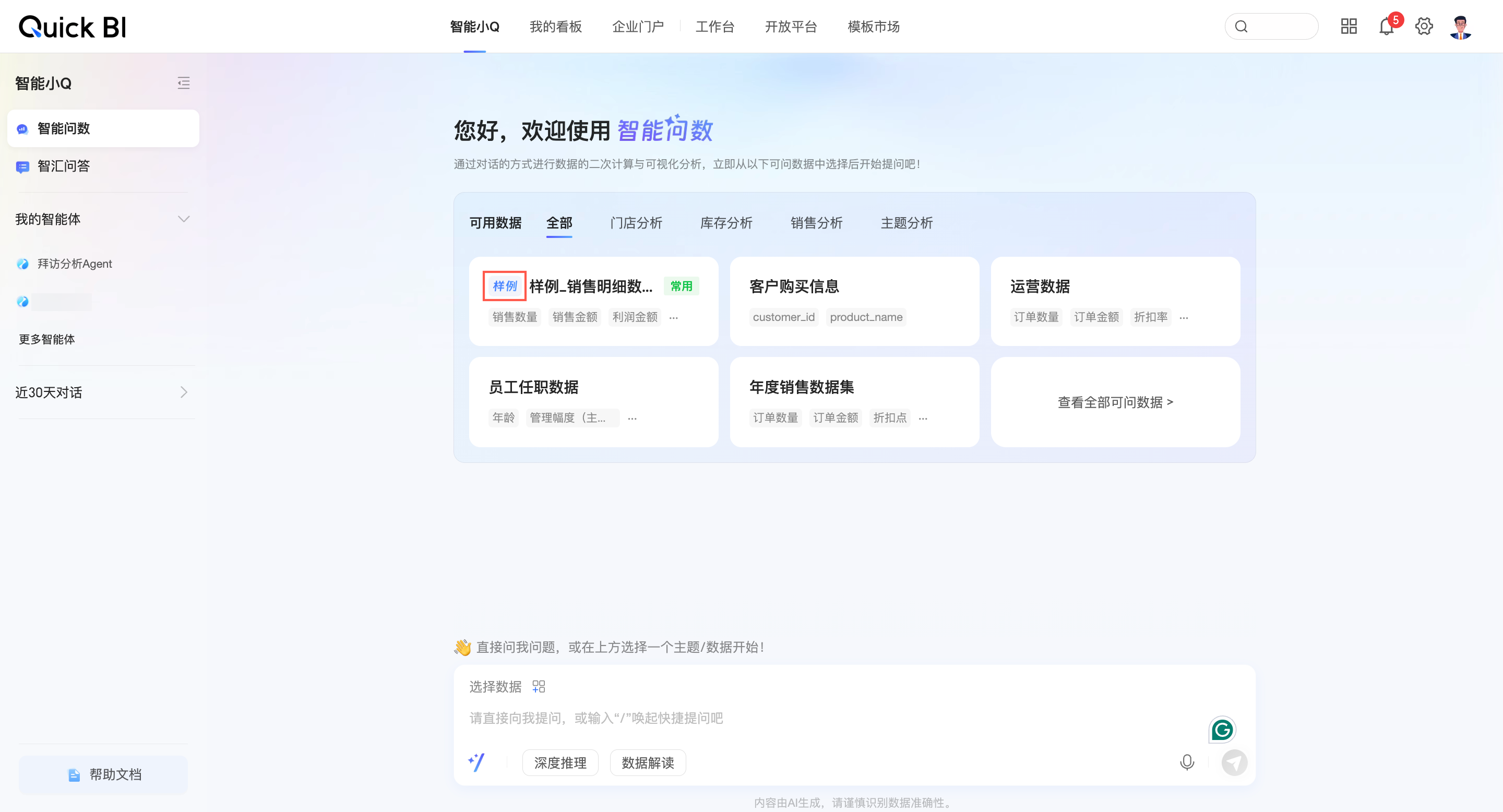
Task: Expand the 我的智能体 section chevron
Action: (184, 219)
